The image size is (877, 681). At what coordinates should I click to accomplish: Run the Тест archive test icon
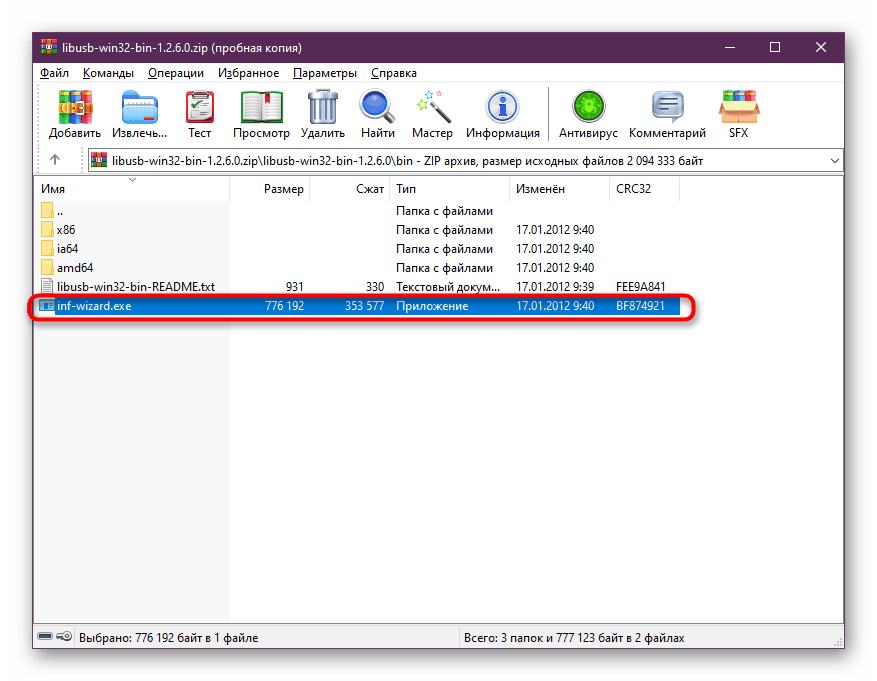200,107
